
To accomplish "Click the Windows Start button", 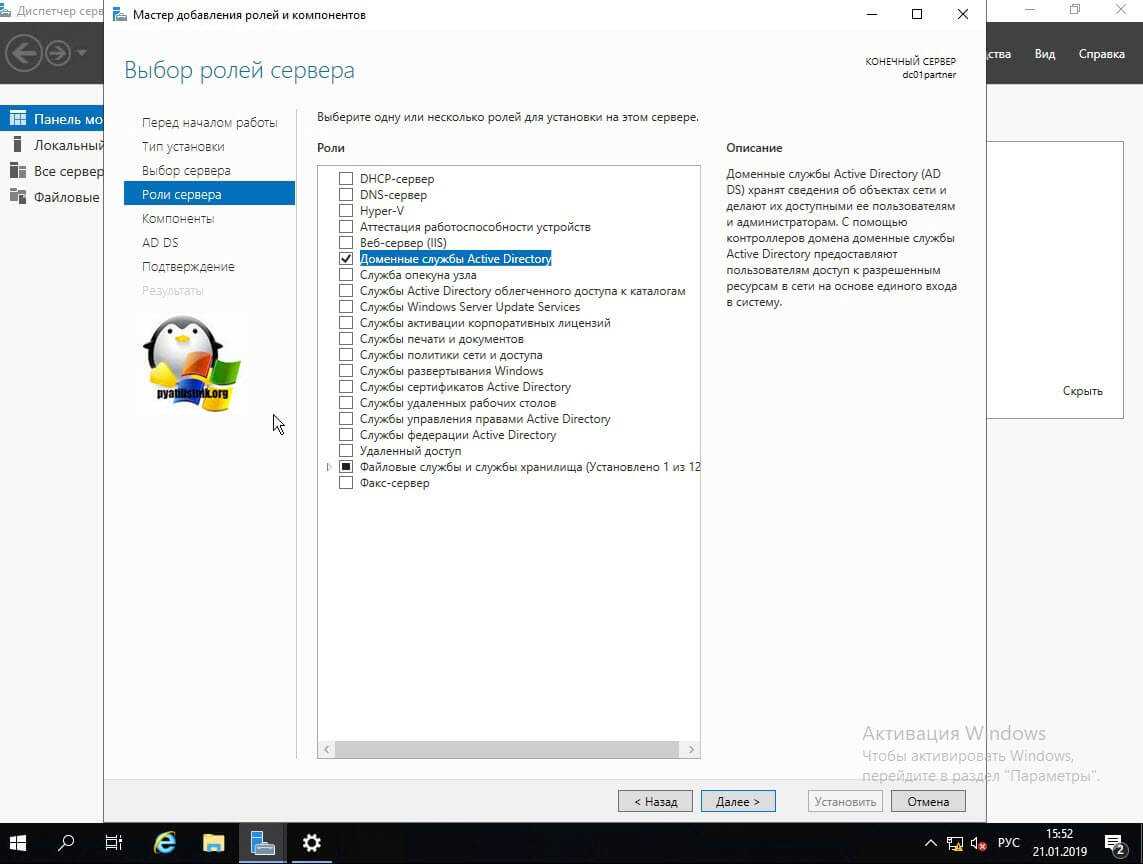I will point(19,843).
